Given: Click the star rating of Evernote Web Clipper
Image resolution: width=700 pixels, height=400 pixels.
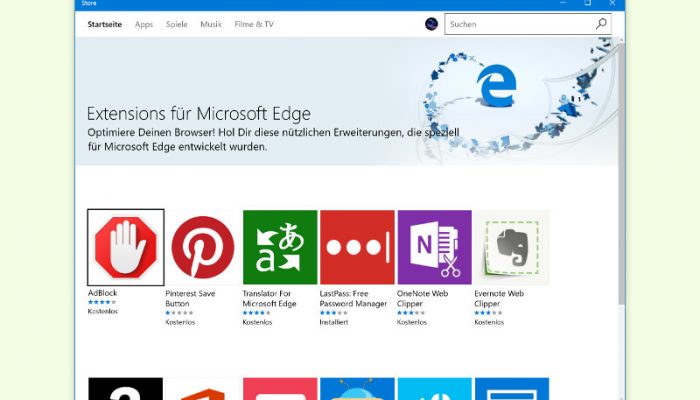Looking at the screenshot, I should [488, 313].
